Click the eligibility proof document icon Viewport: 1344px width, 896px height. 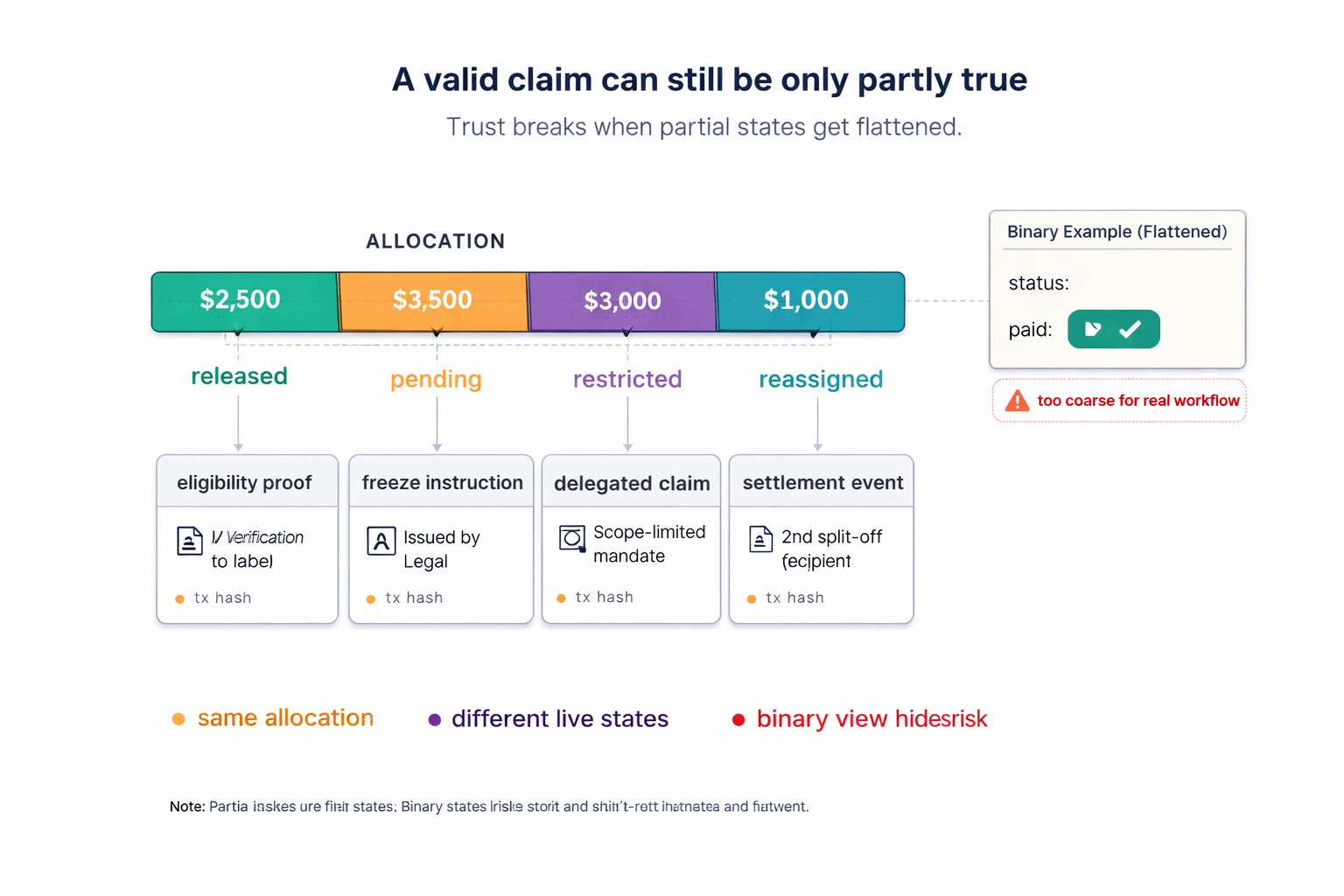pos(189,541)
